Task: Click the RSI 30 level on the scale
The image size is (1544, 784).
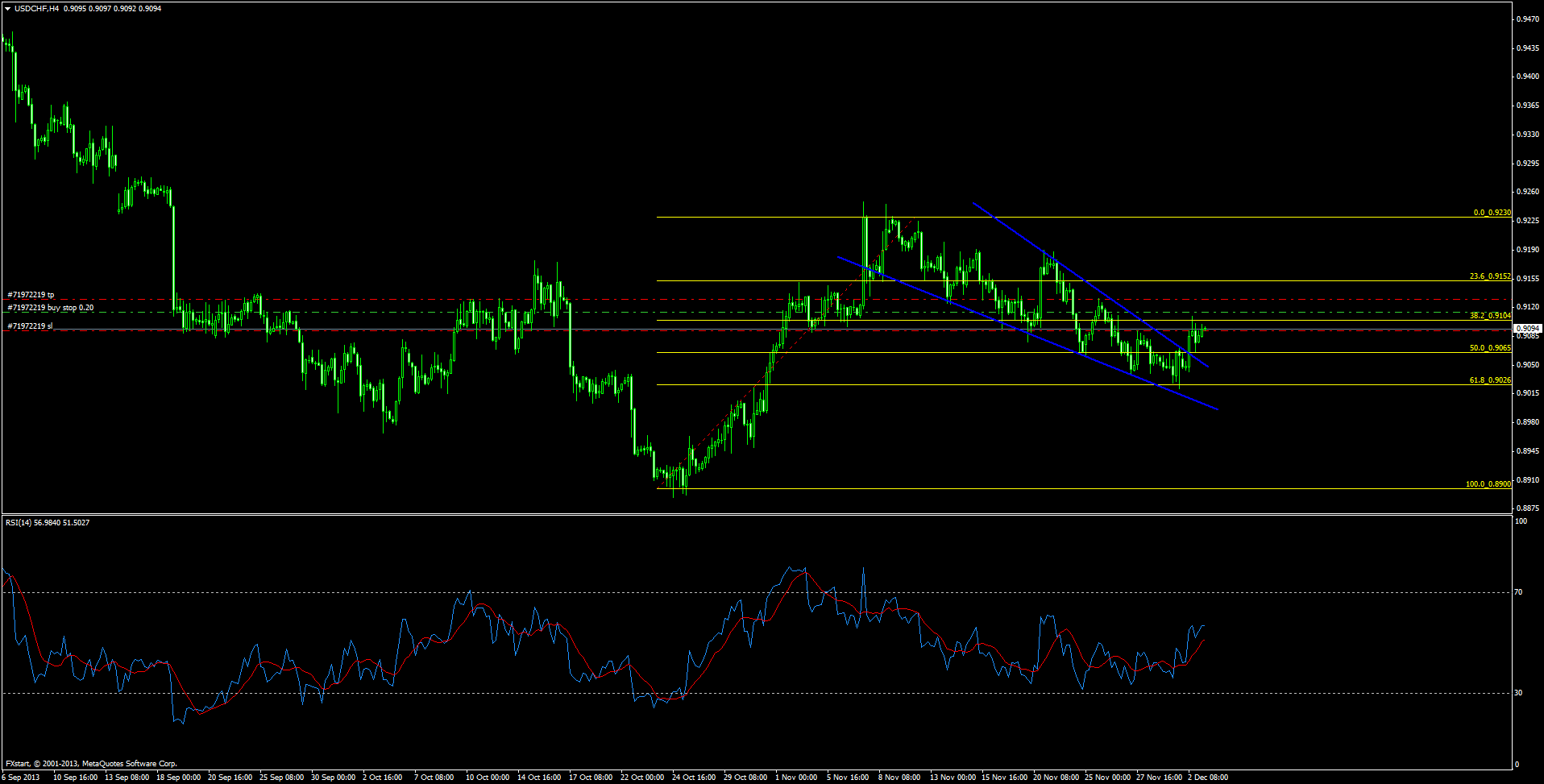Action: pyautogui.click(x=1519, y=693)
